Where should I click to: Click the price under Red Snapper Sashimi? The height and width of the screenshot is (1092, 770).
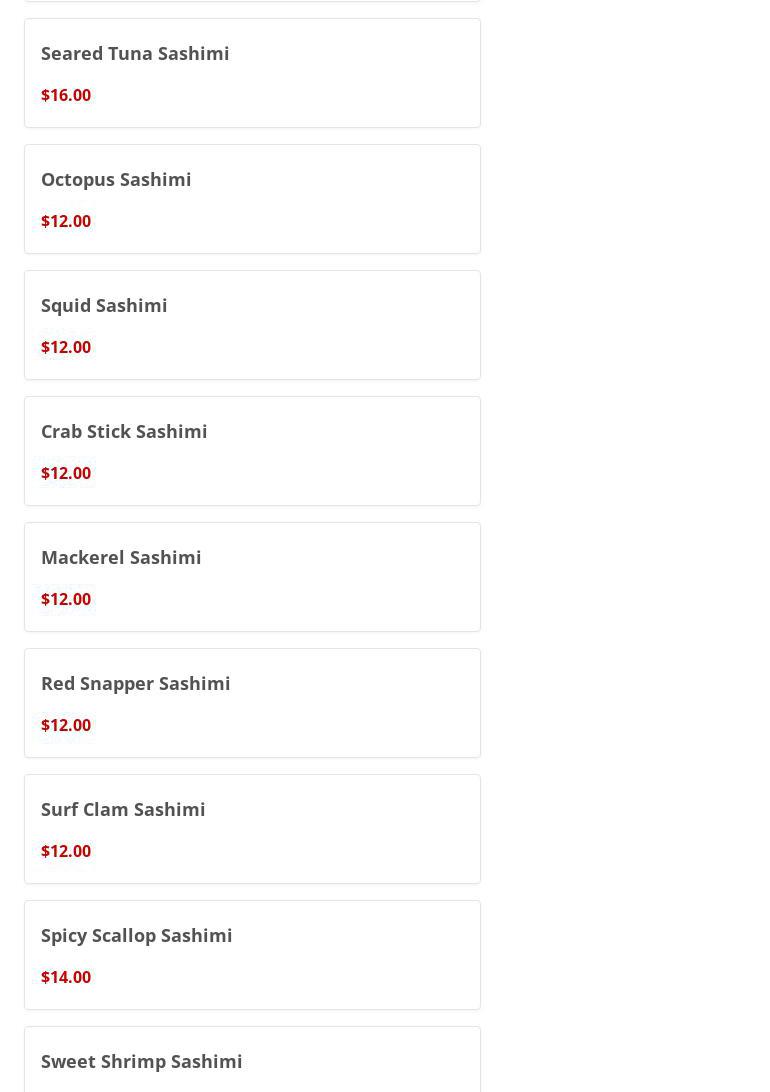point(66,725)
